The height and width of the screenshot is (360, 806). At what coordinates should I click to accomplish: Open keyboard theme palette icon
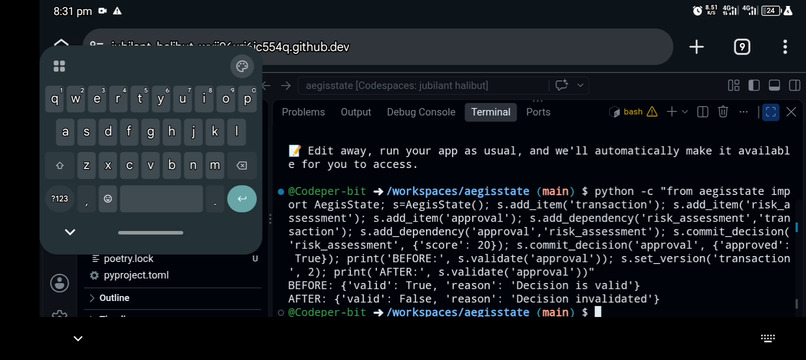tap(242, 66)
